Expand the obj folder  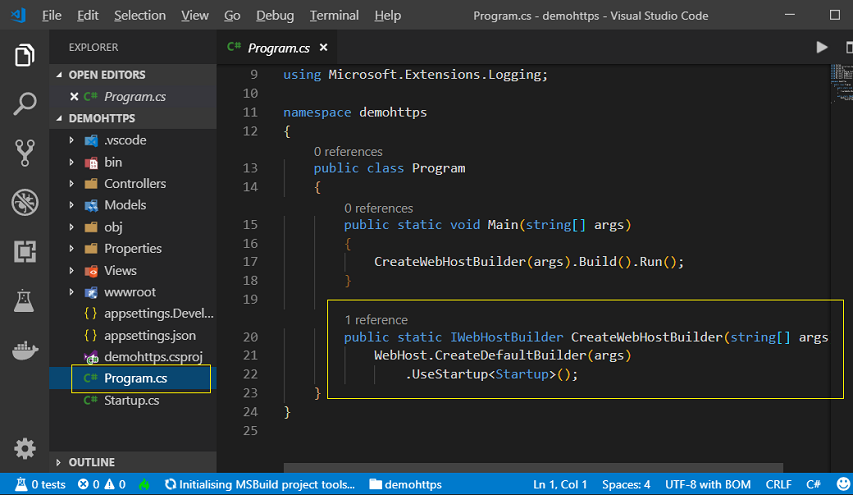[x=71, y=227]
